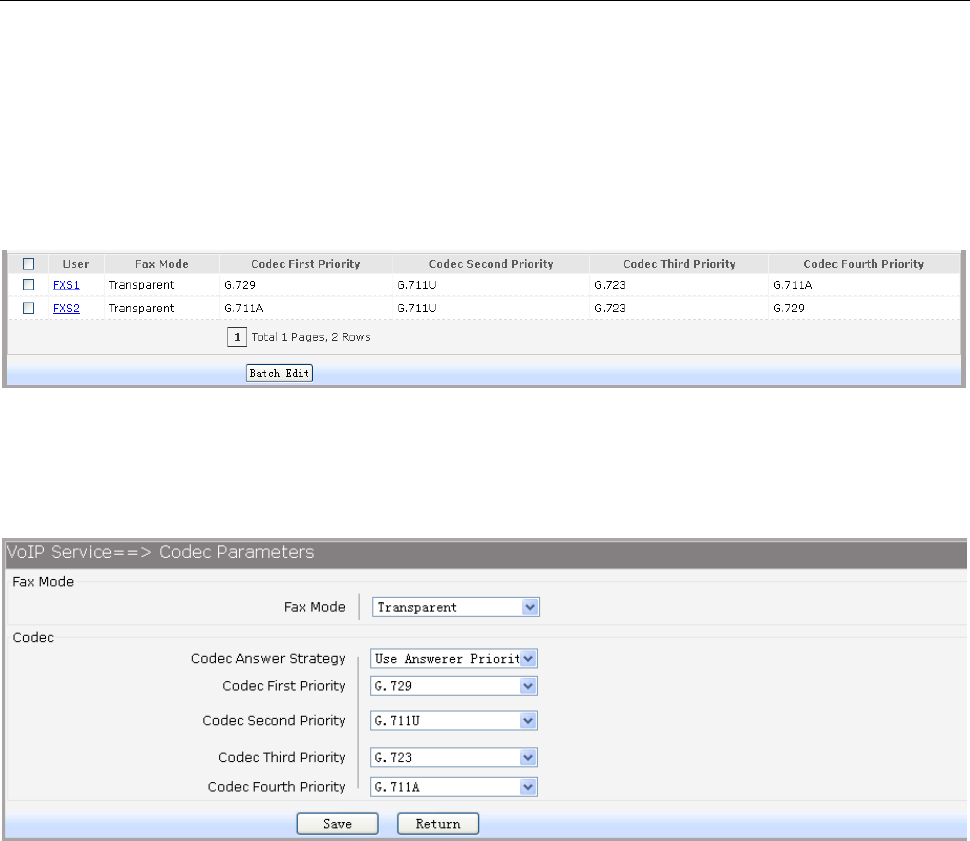
Task: Select G.711A cell in FXS1 fourth priority
Action: click(793, 285)
